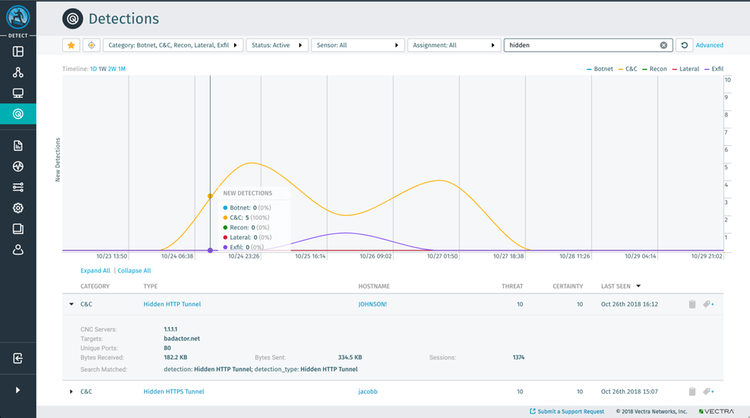Open the Dashboard icon in sidebar
This screenshot has height=418, width=750.
[18, 51]
